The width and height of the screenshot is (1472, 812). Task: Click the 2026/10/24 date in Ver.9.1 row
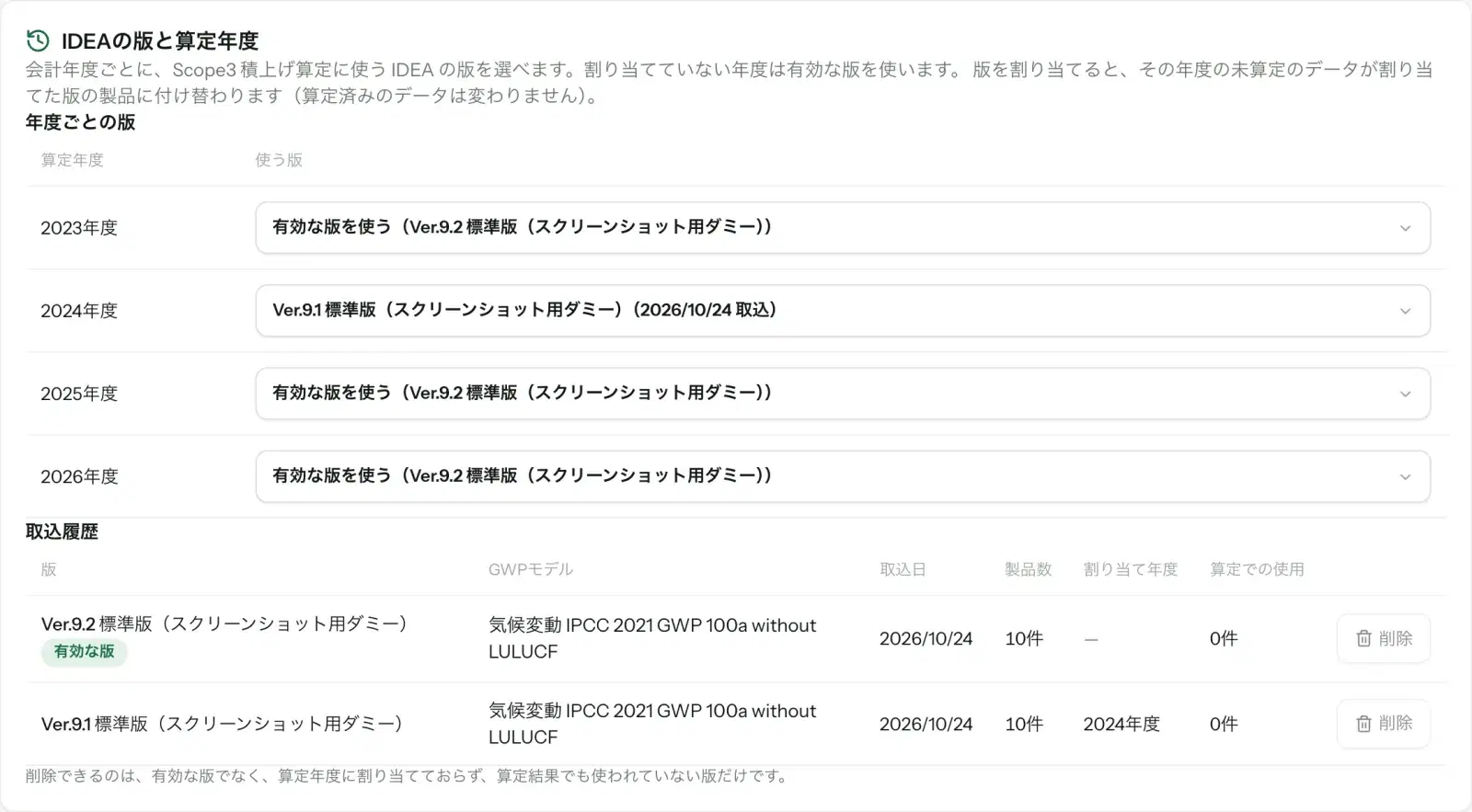[926, 724]
